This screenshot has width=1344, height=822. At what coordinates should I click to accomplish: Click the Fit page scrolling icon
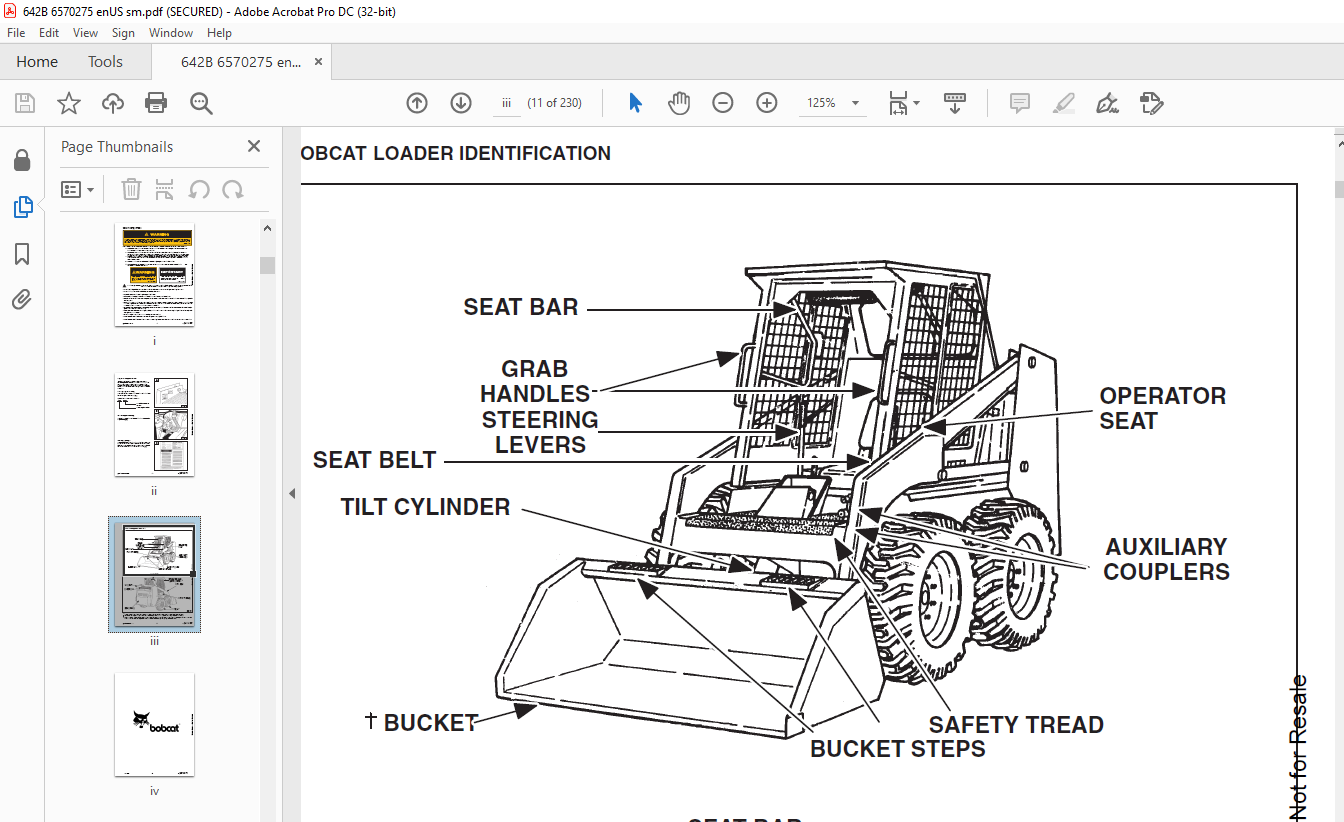point(899,103)
